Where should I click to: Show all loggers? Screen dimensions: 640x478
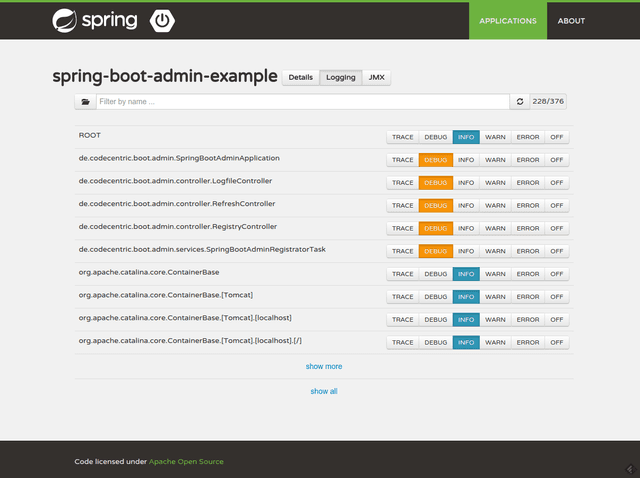pyautogui.click(x=323, y=391)
